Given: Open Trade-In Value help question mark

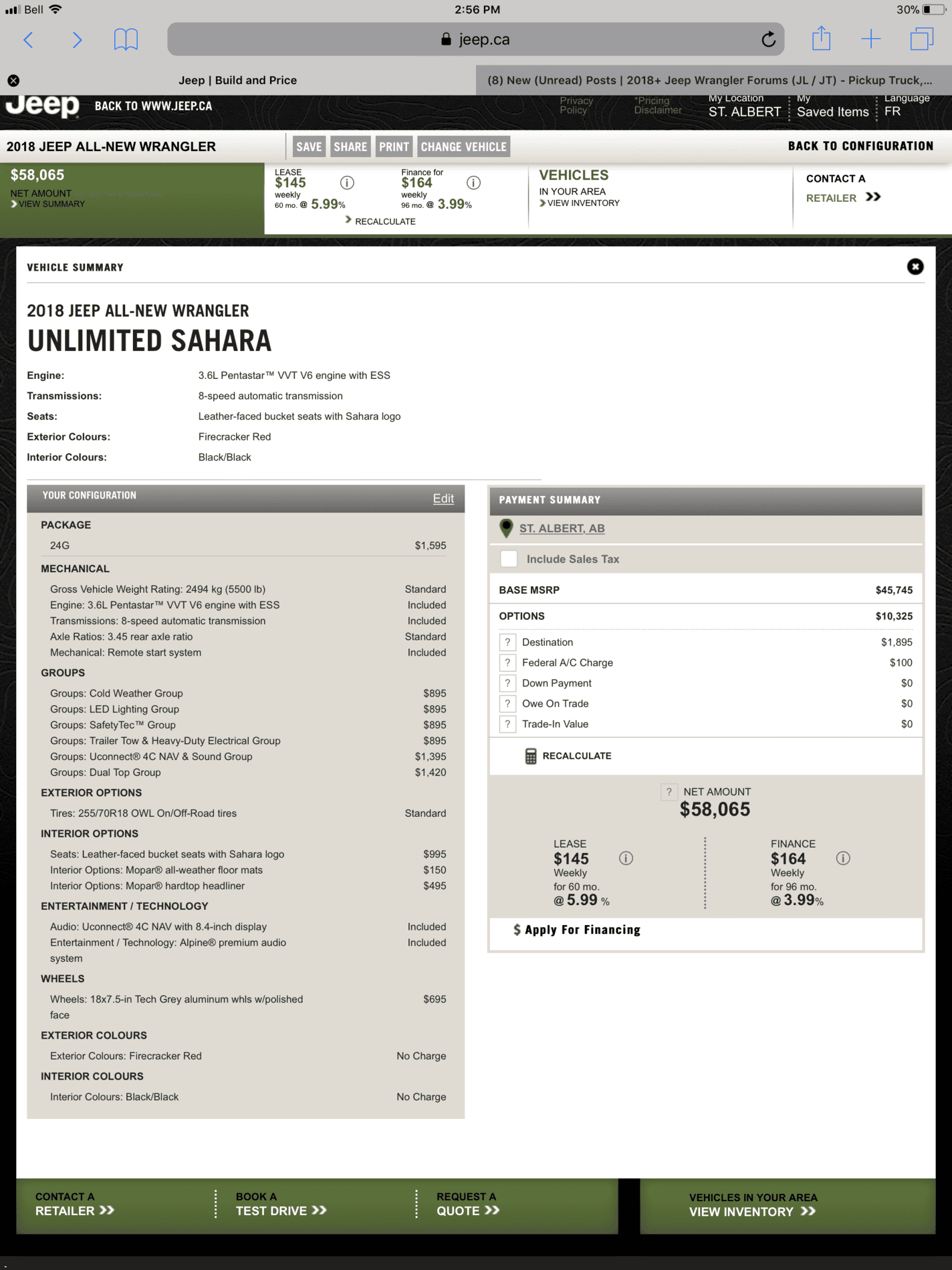Looking at the screenshot, I should 507,724.
